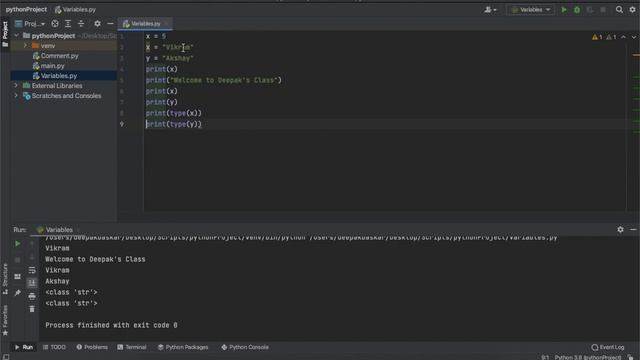Toggle soft-wrap in Run console
Viewport: 640px width, 360px height.
(32, 270)
